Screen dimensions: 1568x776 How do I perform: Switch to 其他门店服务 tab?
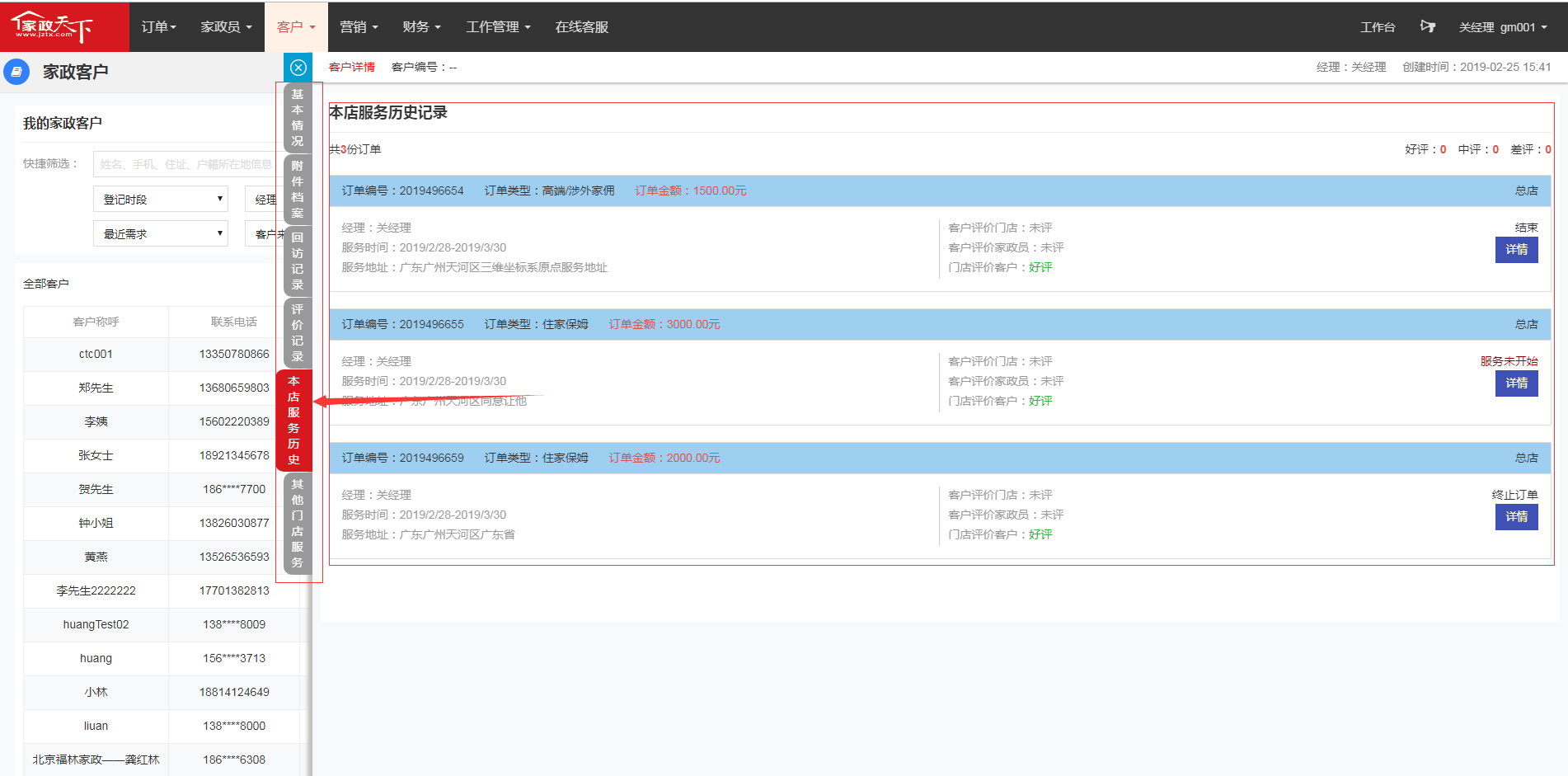pos(298,524)
